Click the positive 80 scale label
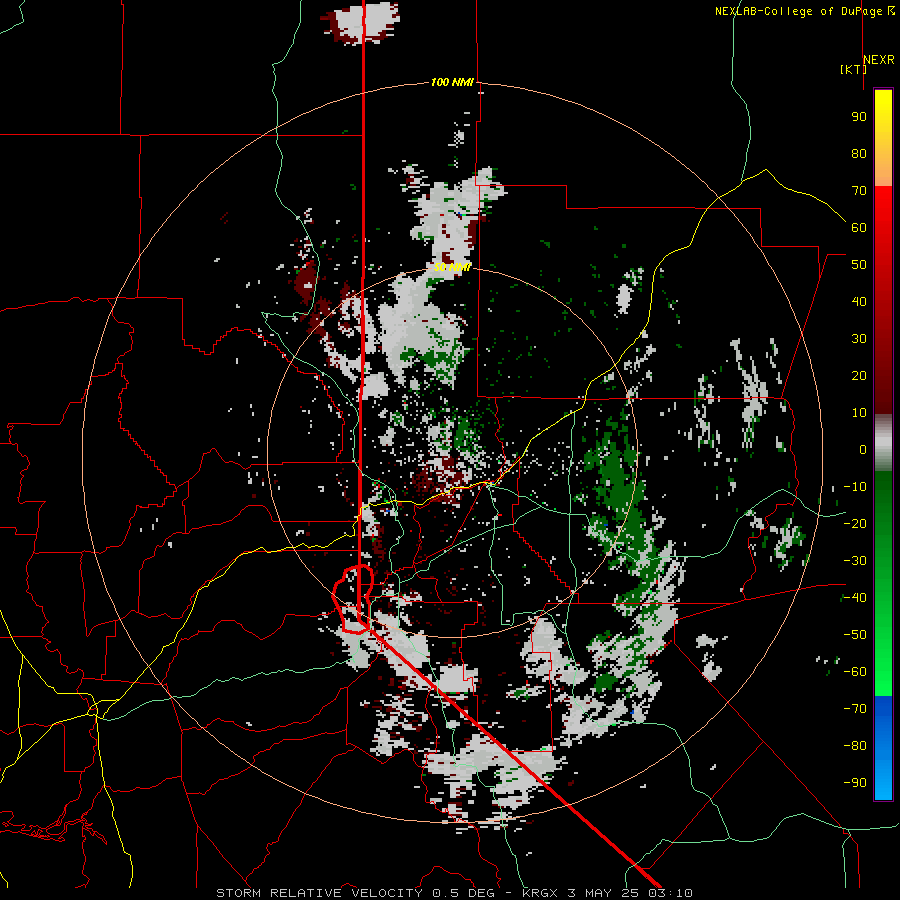 coord(859,154)
